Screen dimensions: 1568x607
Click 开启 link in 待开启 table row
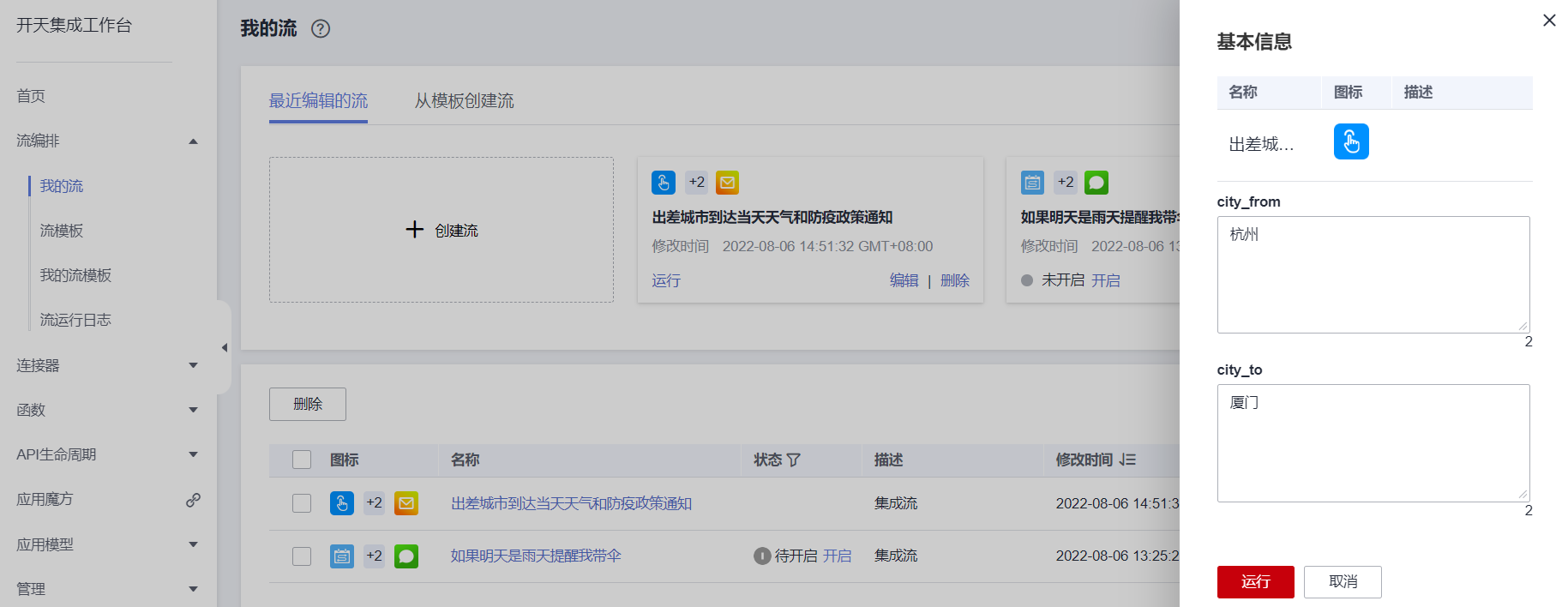click(838, 556)
